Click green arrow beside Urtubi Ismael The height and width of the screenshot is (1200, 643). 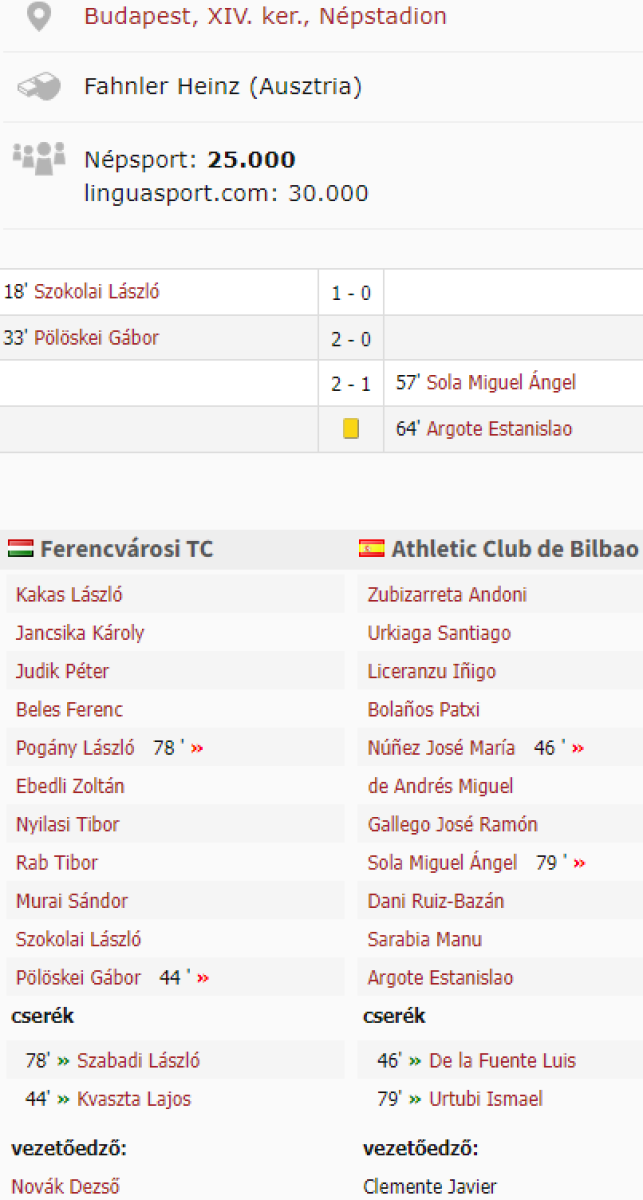tap(415, 1099)
